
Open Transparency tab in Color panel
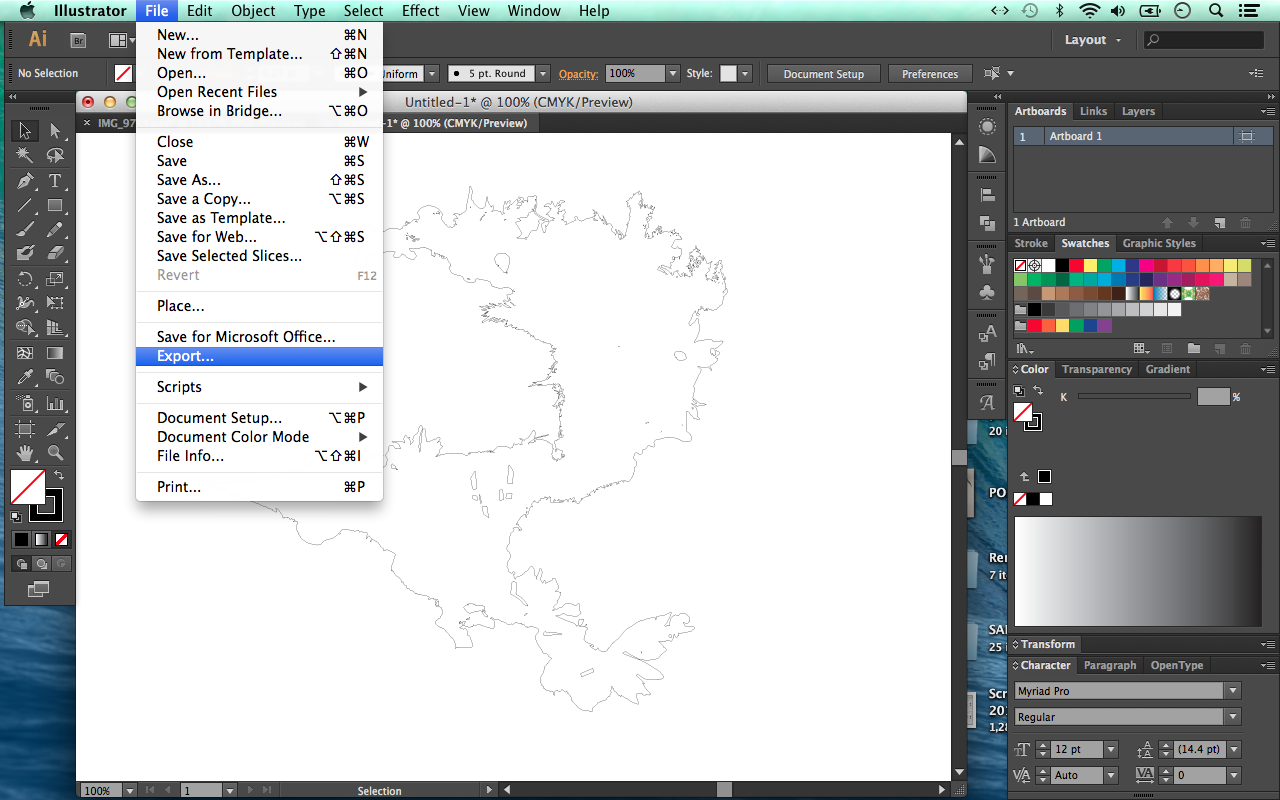[x=1097, y=369]
